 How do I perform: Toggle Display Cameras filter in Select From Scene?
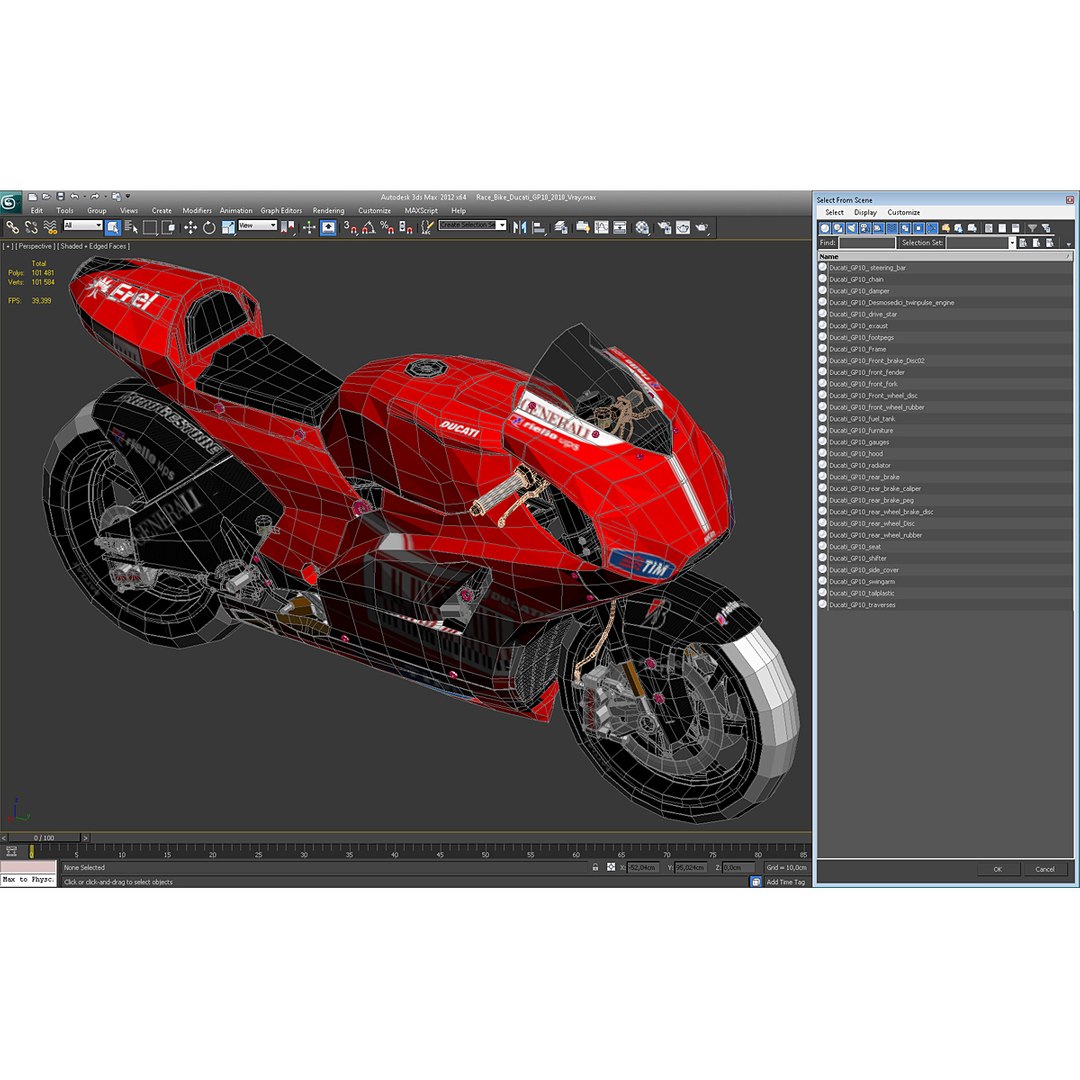point(864,228)
